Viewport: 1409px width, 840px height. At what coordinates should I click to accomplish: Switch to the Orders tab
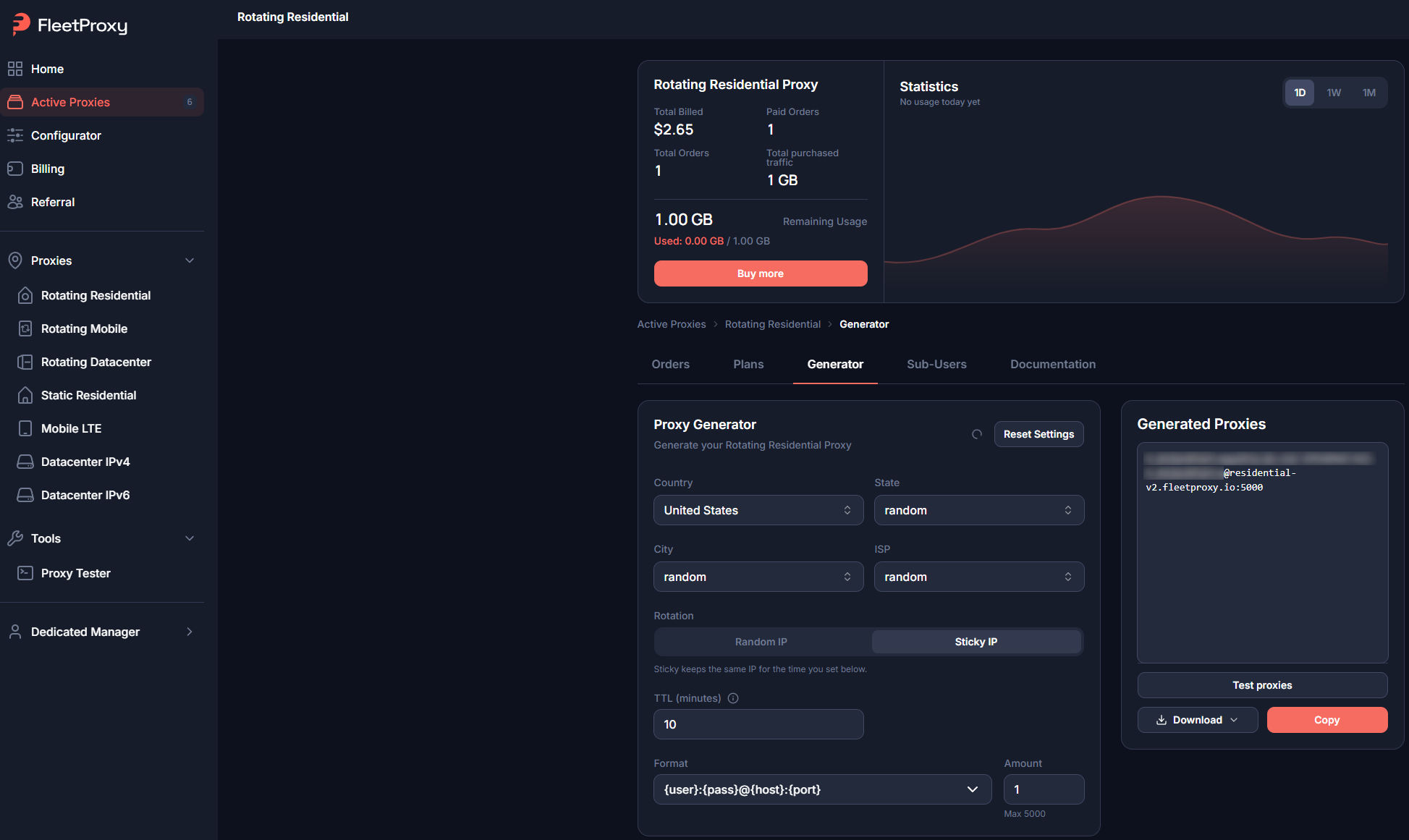click(670, 364)
